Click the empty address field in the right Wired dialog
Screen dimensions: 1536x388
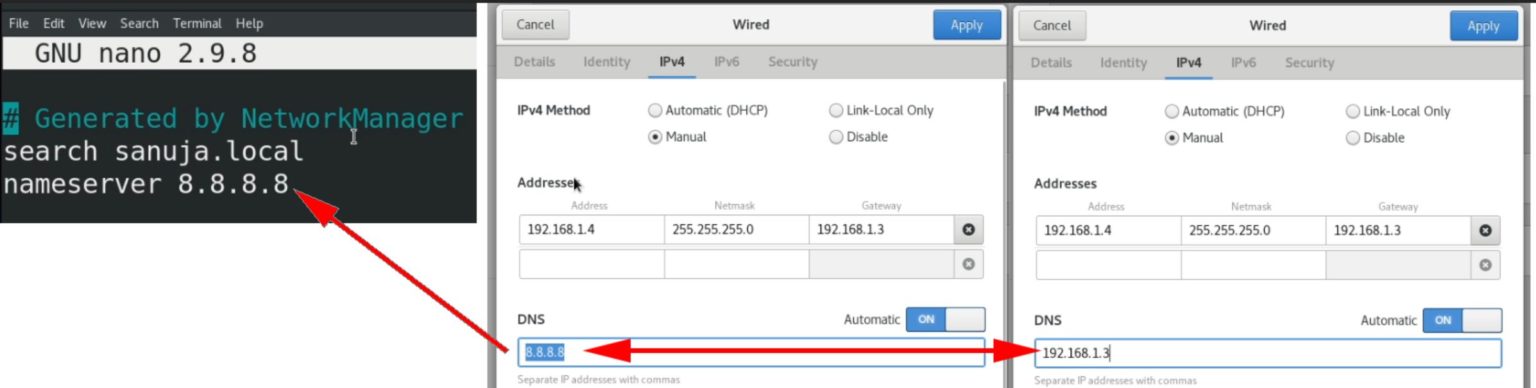(1108, 264)
